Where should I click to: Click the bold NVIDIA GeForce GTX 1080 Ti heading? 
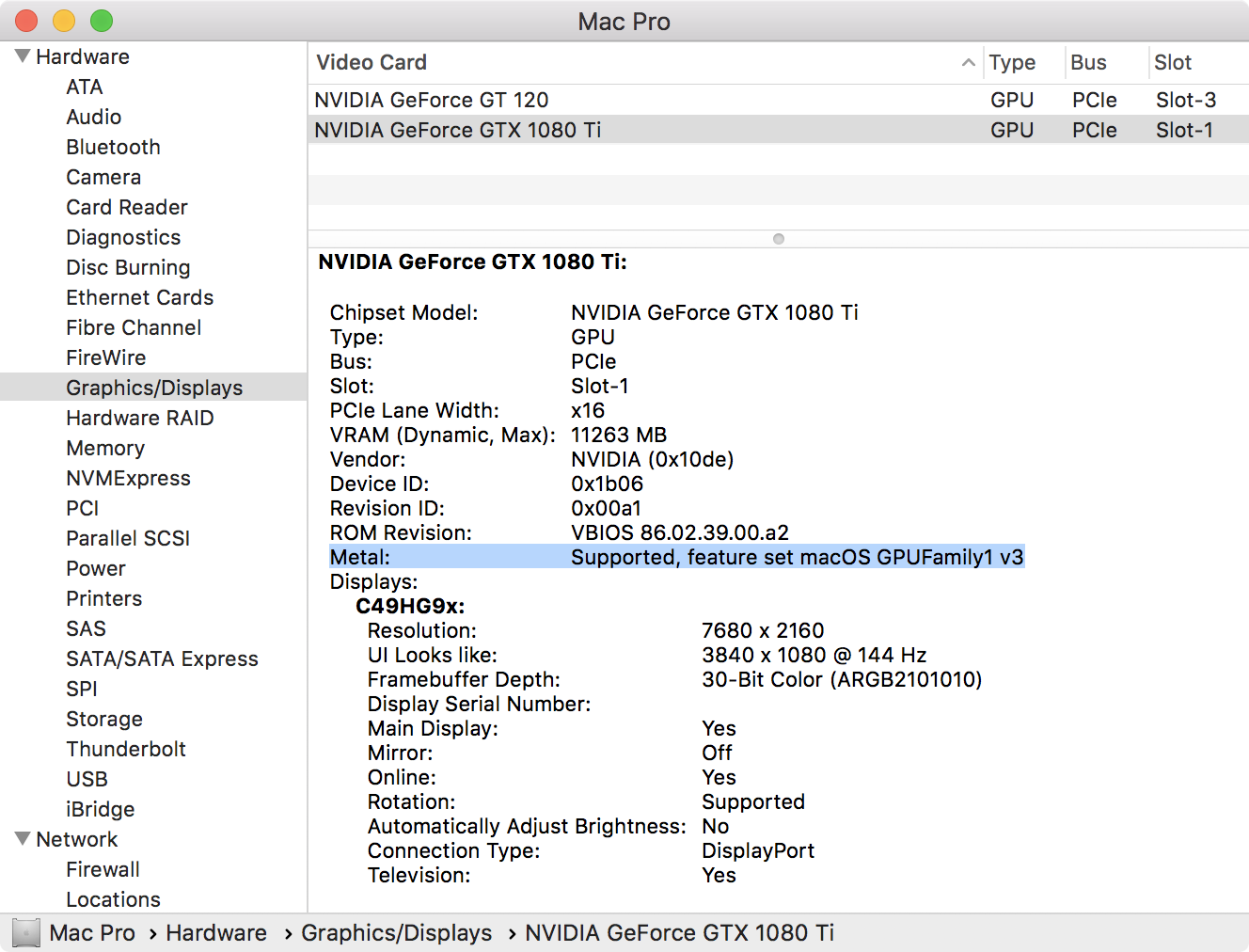click(472, 262)
